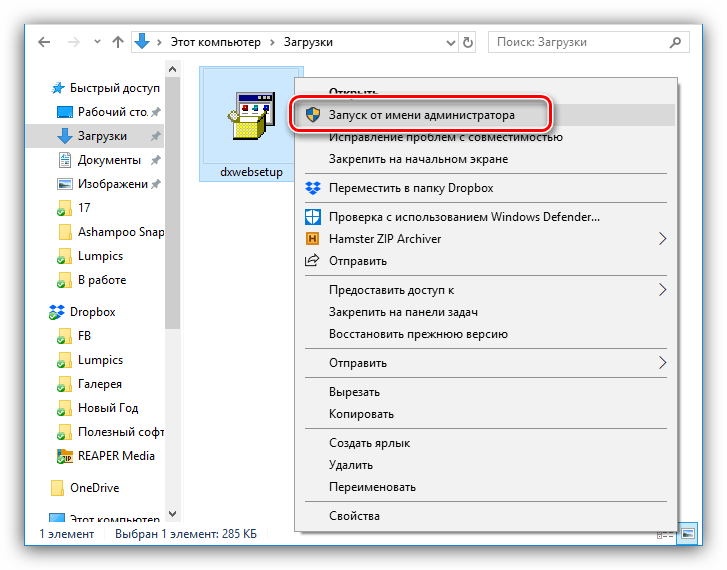Click the share icon beside 'Отправить'

(x=312, y=260)
